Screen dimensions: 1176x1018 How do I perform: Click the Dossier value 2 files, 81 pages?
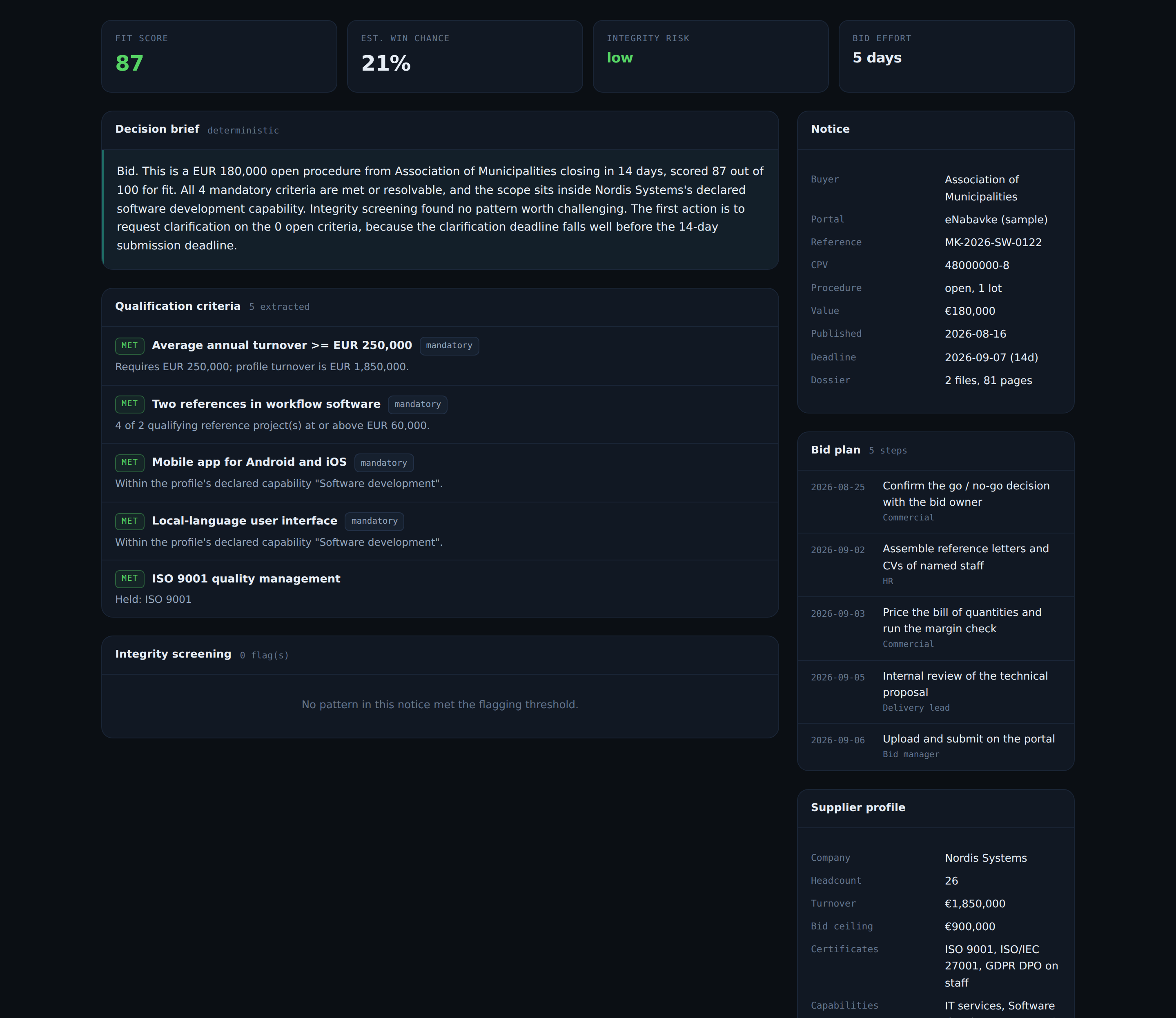(989, 380)
